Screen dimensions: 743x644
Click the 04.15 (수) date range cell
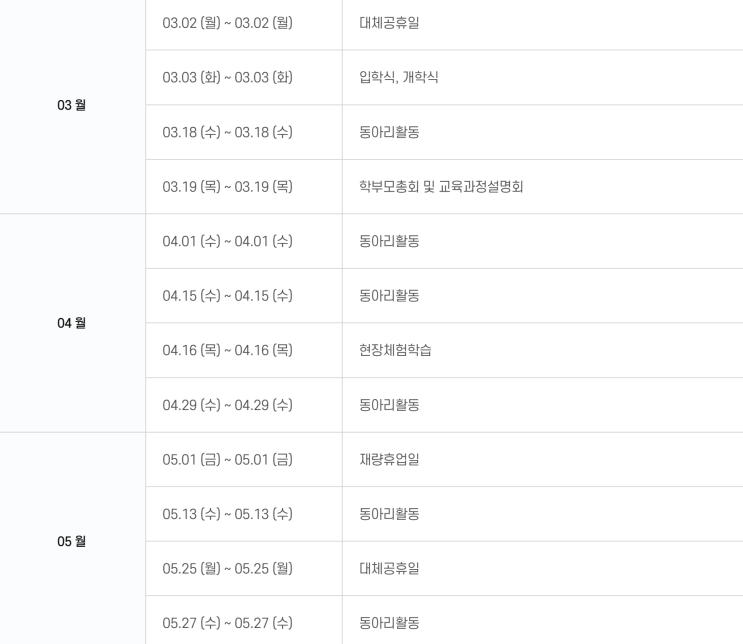pos(227,296)
